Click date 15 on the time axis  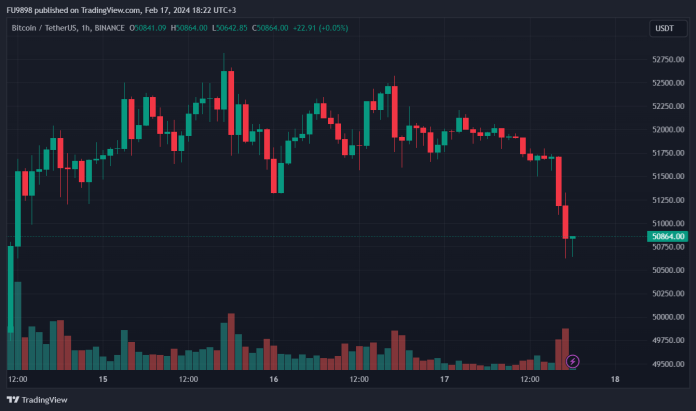(102, 380)
